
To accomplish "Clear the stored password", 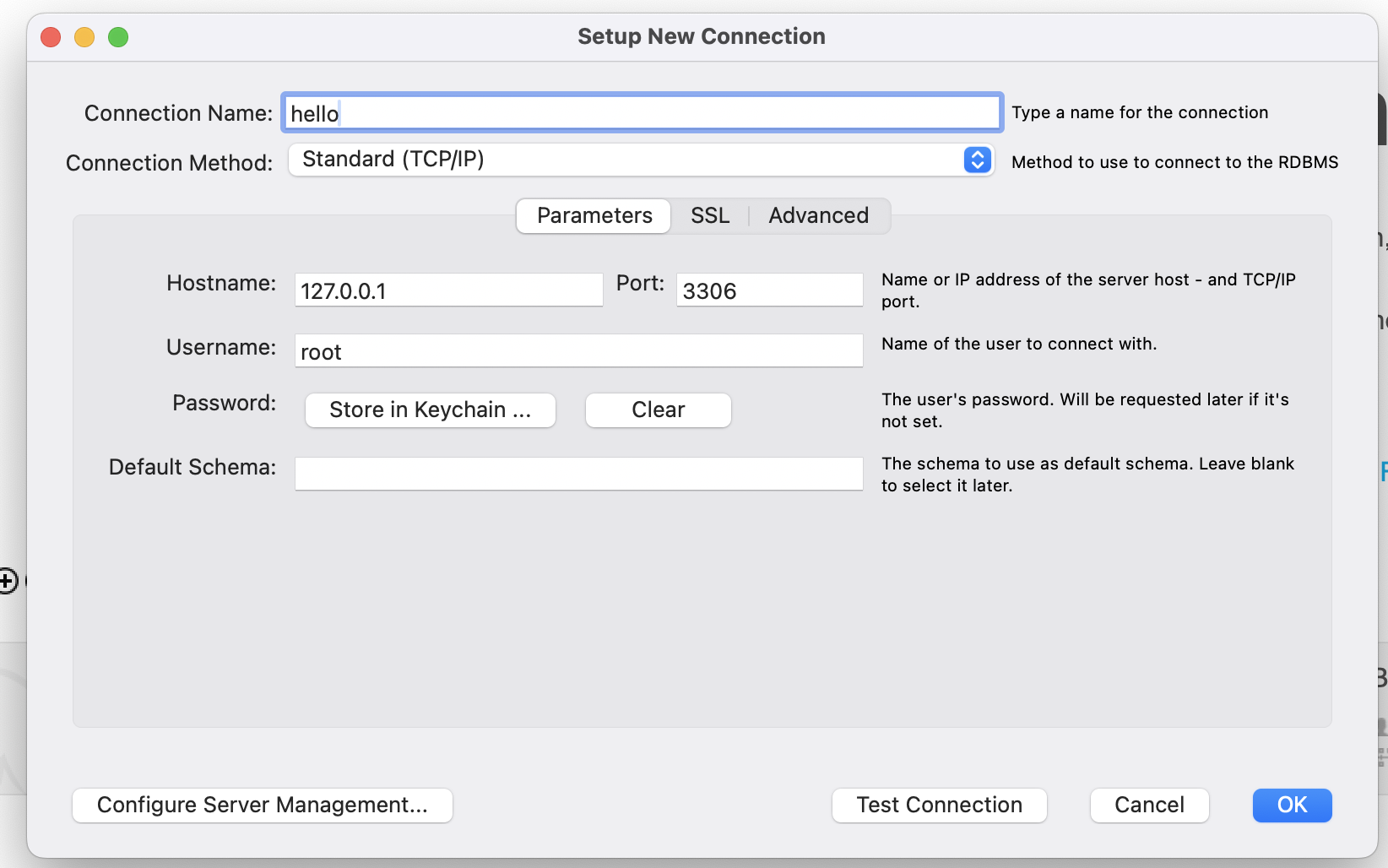I will click(x=658, y=410).
